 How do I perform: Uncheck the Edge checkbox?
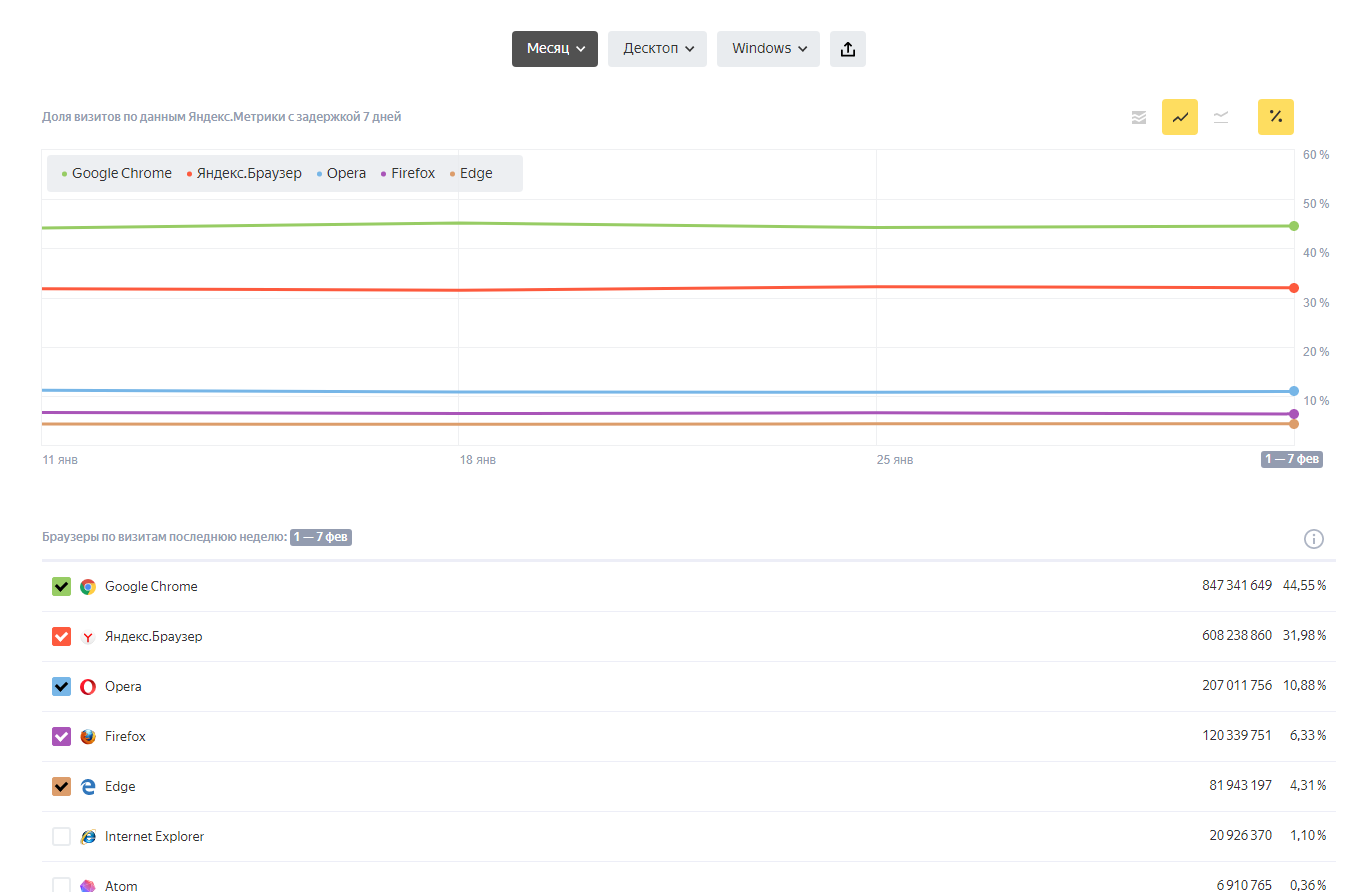click(61, 787)
